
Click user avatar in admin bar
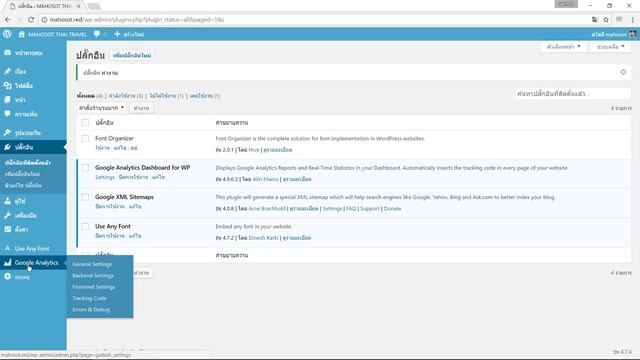click(x=633, y=34)
